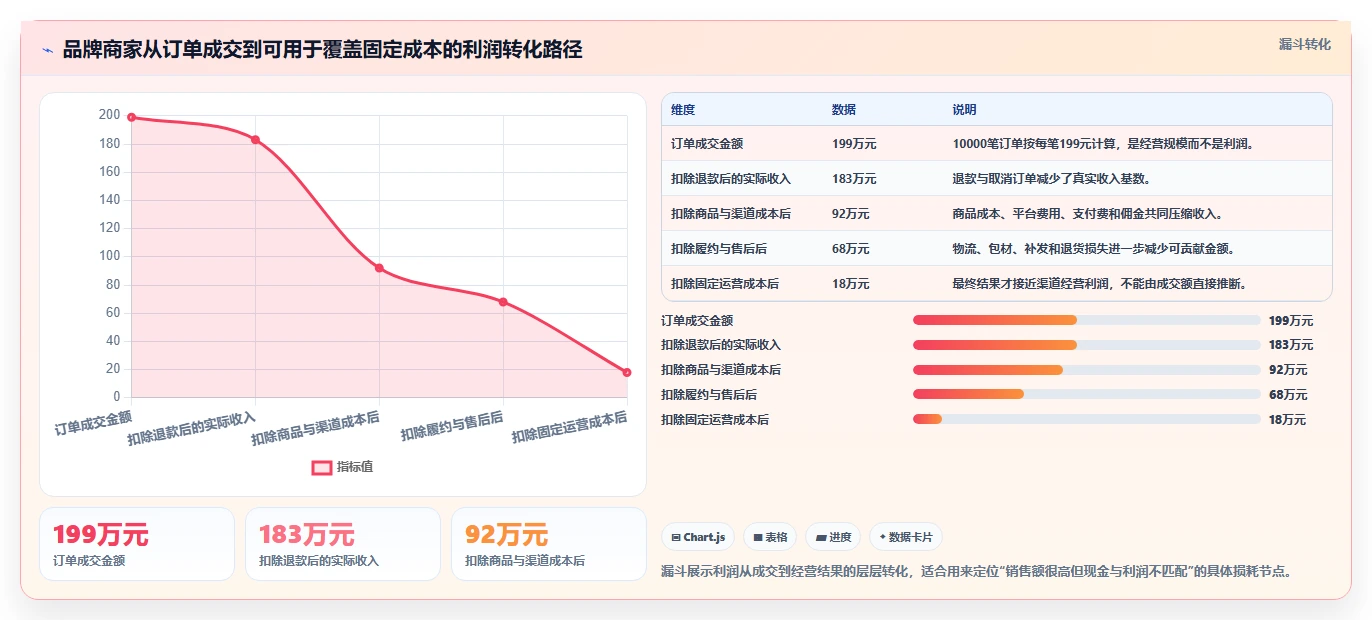Image resolution: width=1372 pixels, height=620 pixels.
Task: Click the chart point at 扣除固定运营成本后
Action: 627,372
